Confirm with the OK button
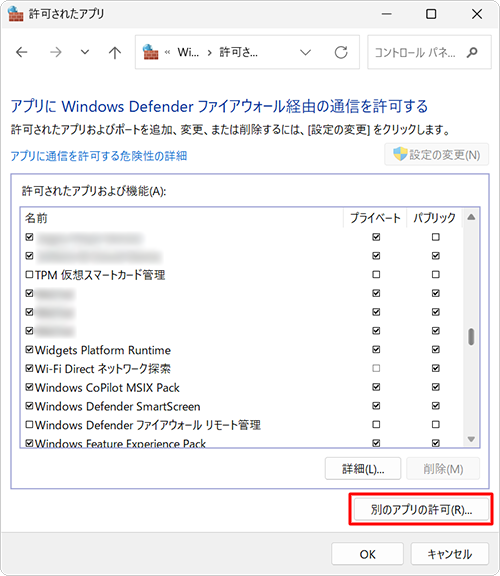Image resolution: width=500 pixels, height=576 pixels. 367,554
